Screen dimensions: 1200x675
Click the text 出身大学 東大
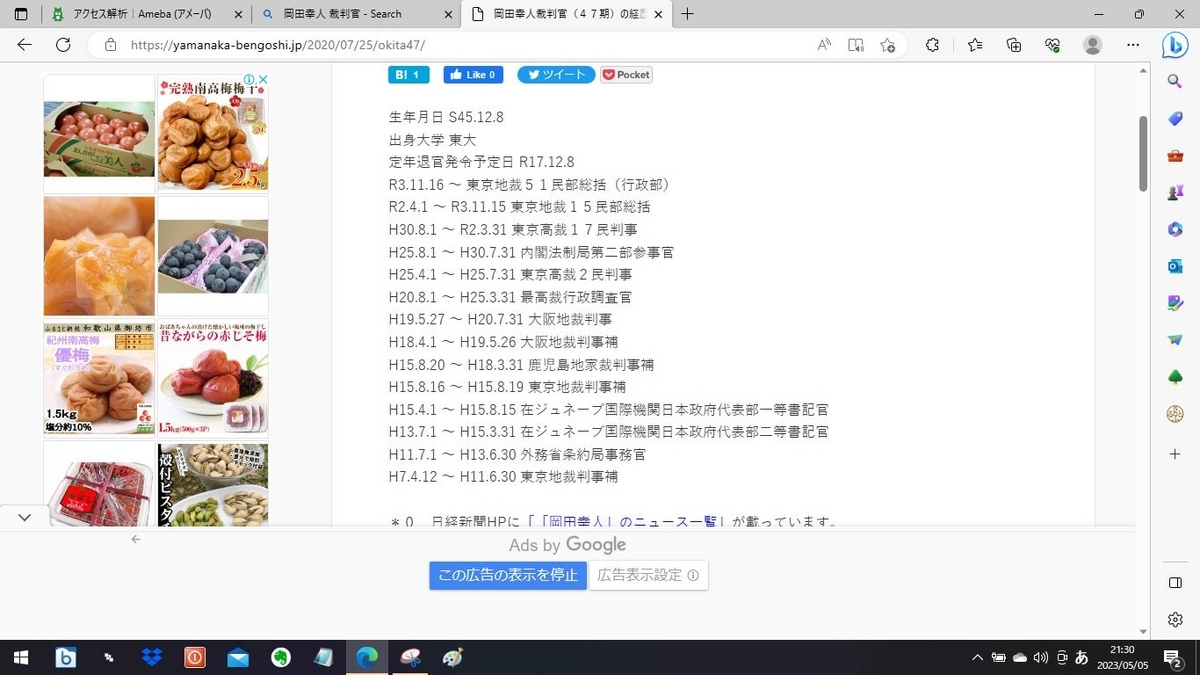(x=432, y=139)
